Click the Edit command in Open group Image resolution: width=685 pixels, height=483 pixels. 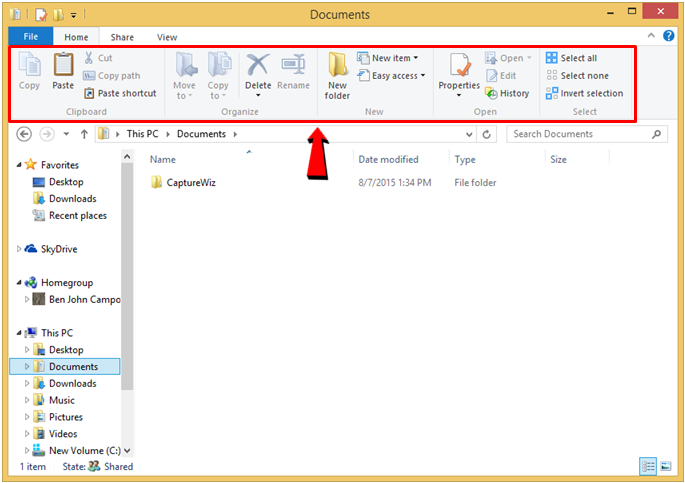coord(502,76)
